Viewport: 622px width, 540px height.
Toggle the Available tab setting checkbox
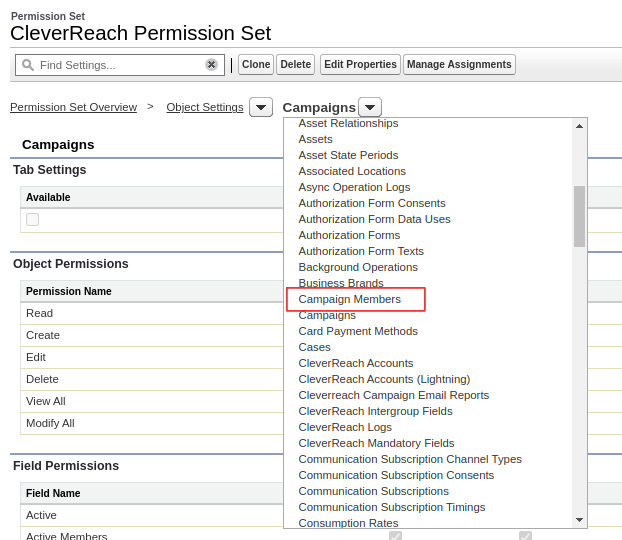pos(33,219)
